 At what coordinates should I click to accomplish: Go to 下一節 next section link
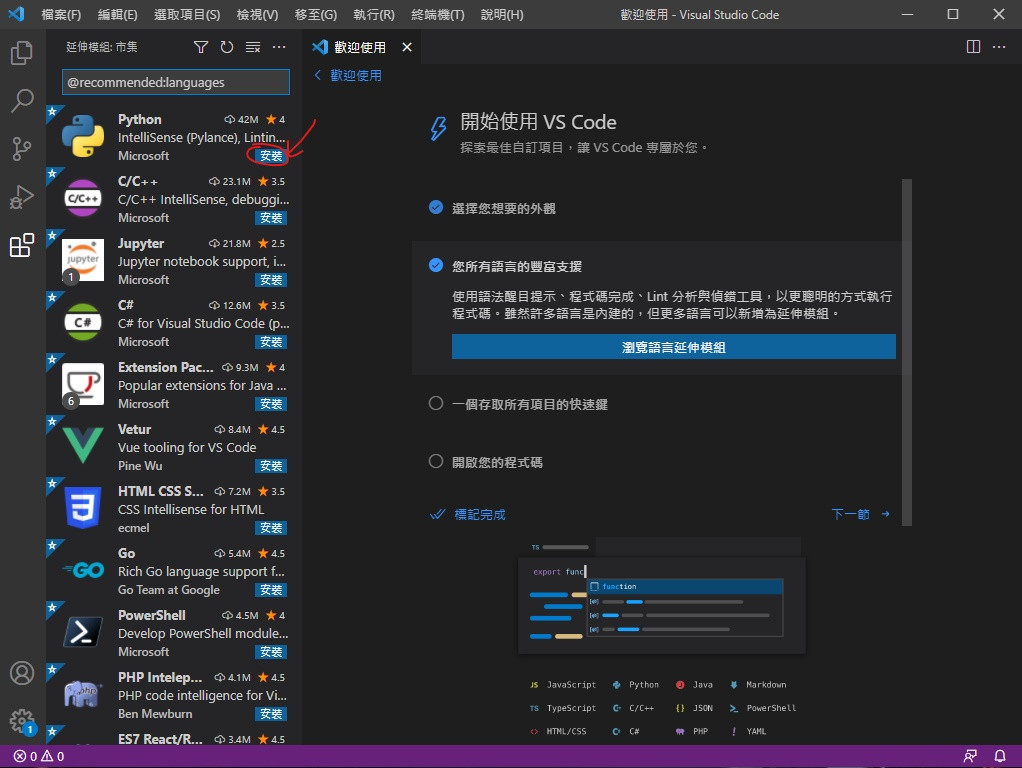860,514
